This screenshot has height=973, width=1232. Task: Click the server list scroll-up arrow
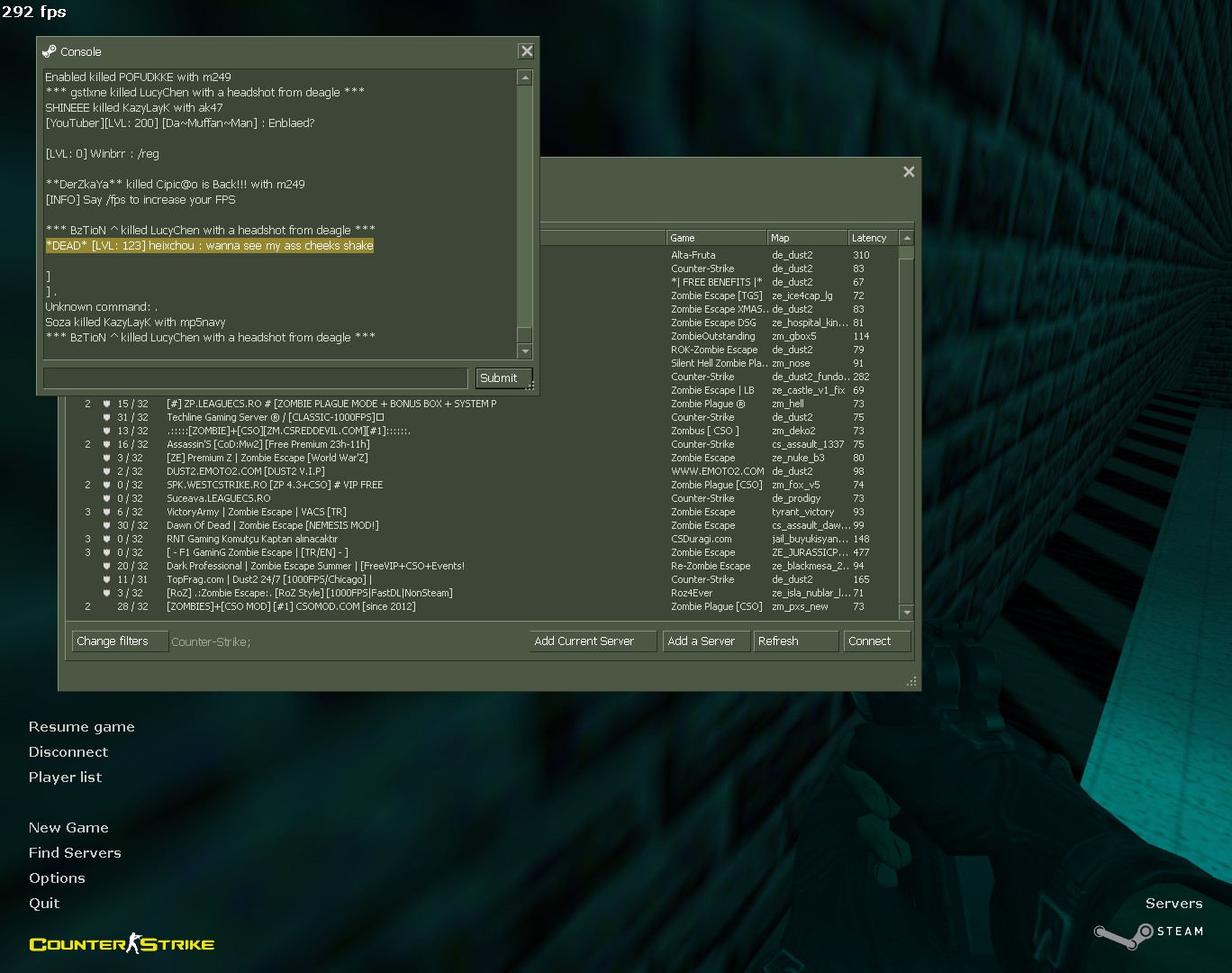click(x=907, y=238)
